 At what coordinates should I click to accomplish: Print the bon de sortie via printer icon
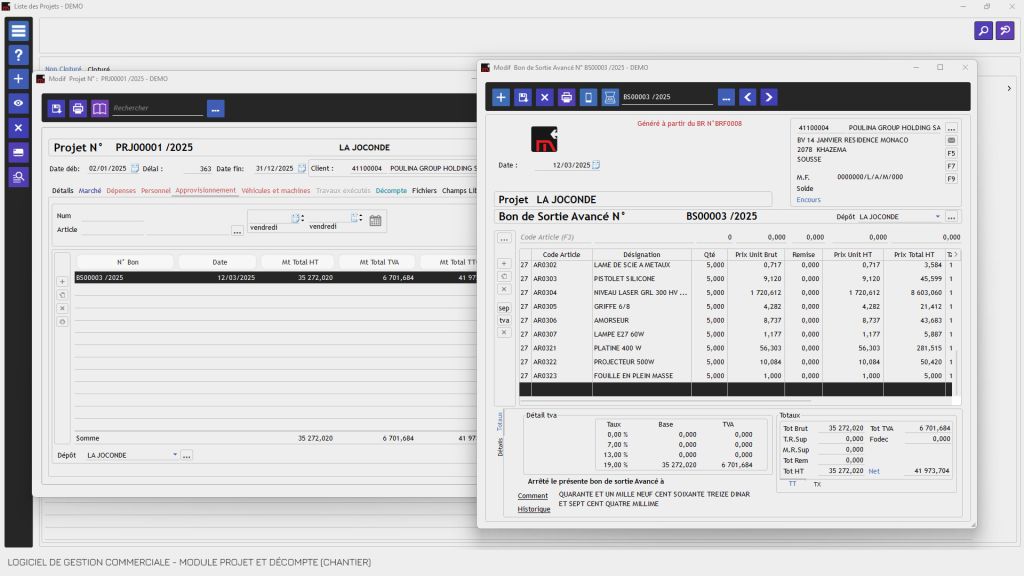[x=567, y=97]
